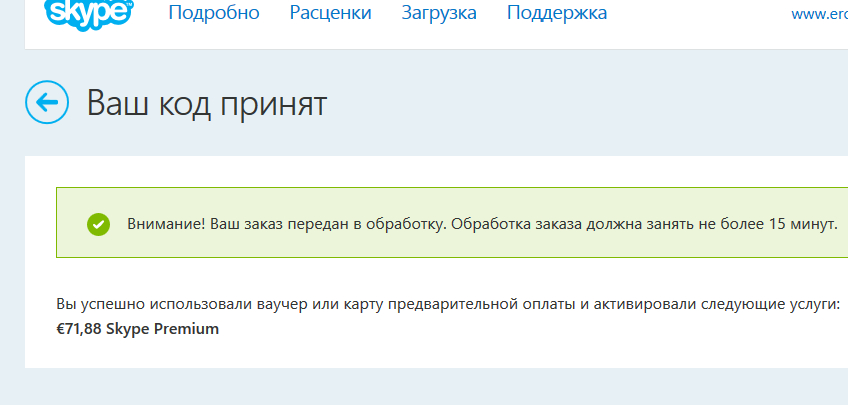Viewport: 848px width, 405px height.
Task: Click the green checkmark success icon
Action: coord(98,224)
